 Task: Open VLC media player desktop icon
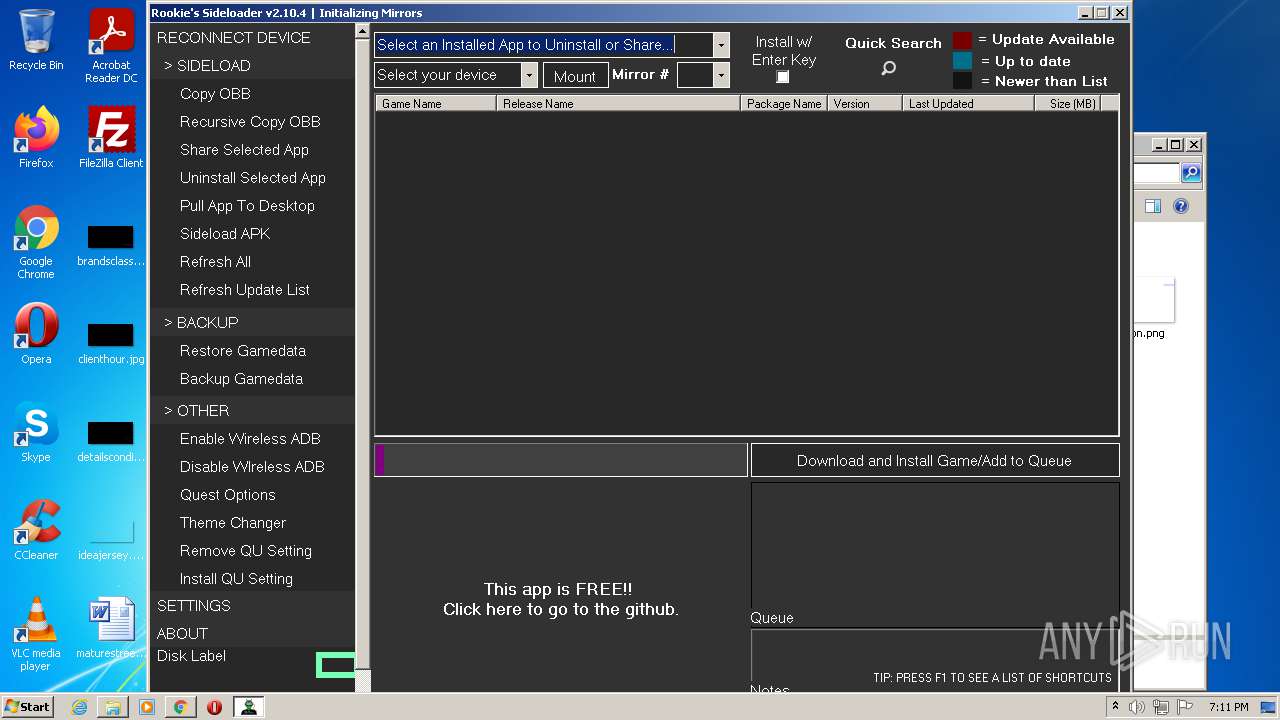36,635
